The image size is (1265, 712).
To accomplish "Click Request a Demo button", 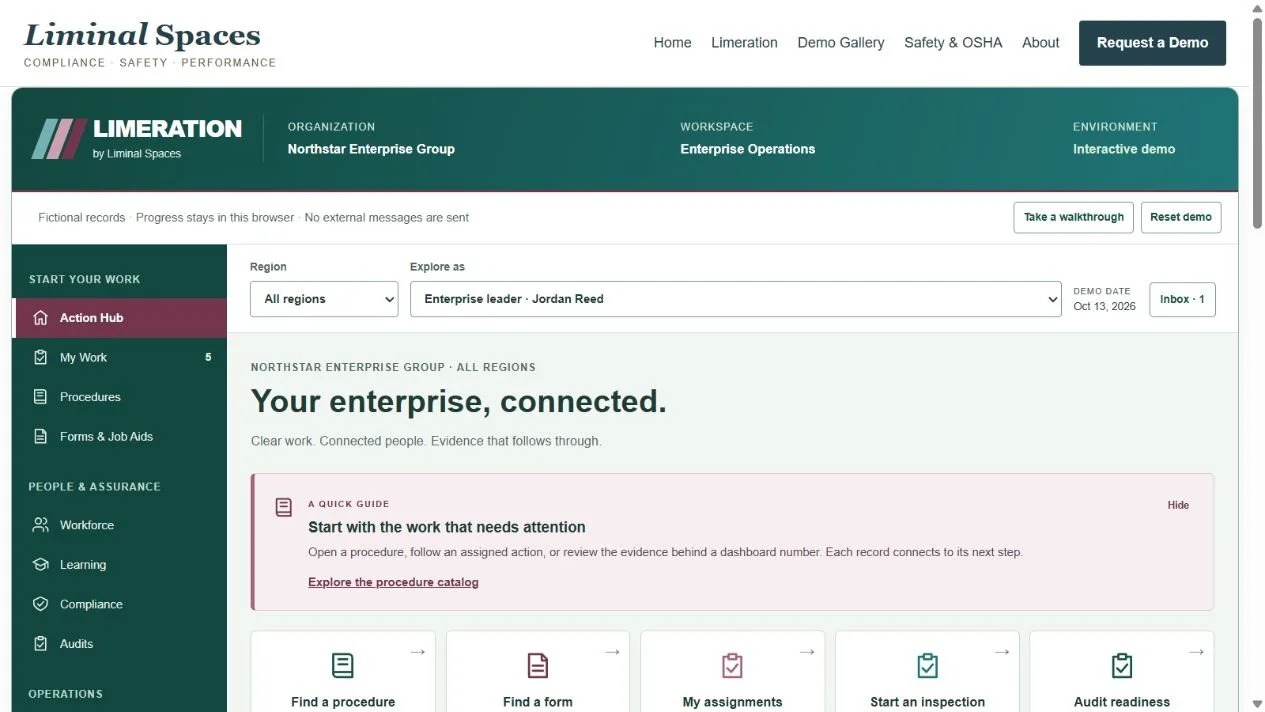I will click(1152, 43).
